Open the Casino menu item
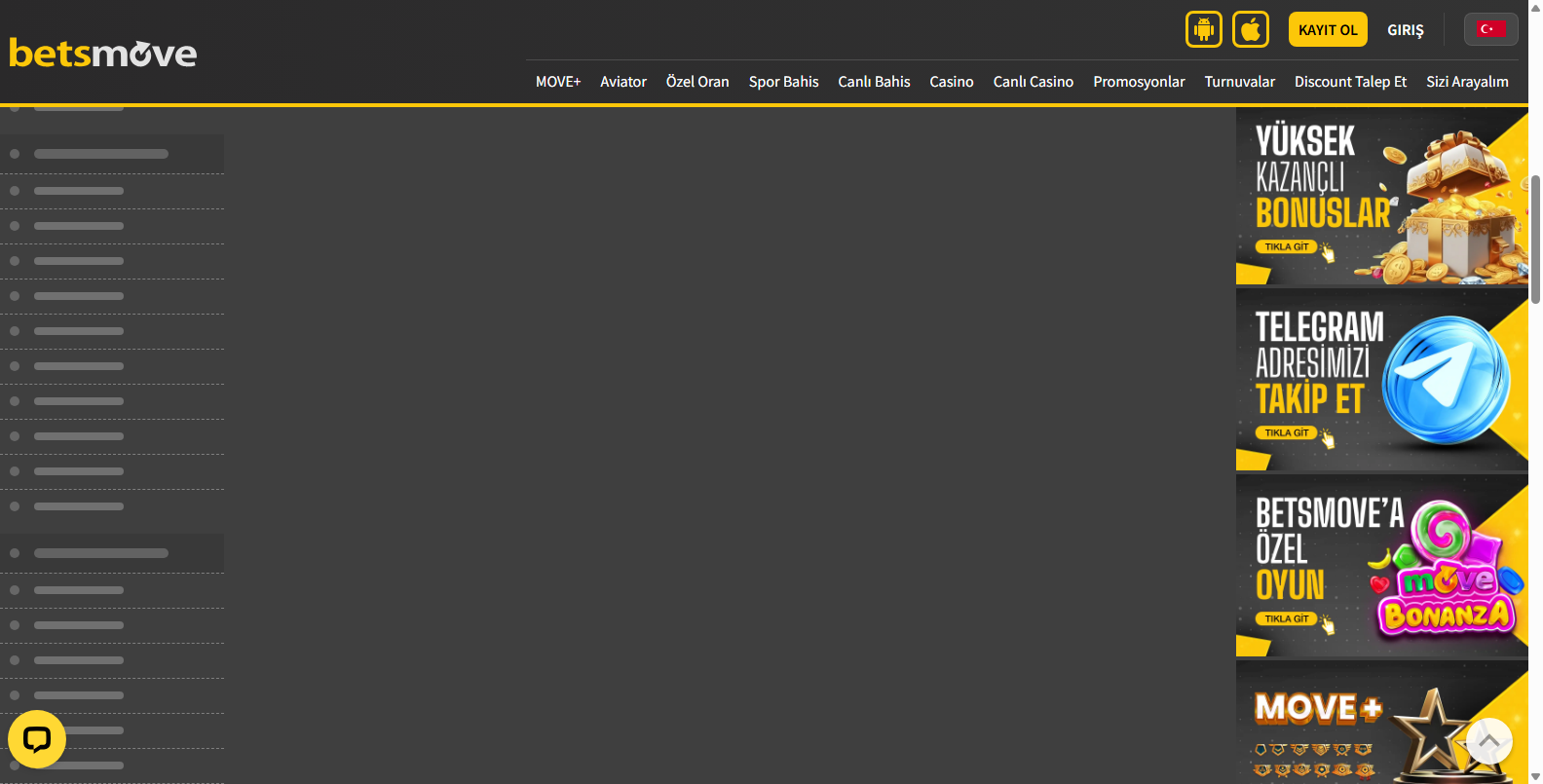 pyautogui.click(x=952, y=82)
